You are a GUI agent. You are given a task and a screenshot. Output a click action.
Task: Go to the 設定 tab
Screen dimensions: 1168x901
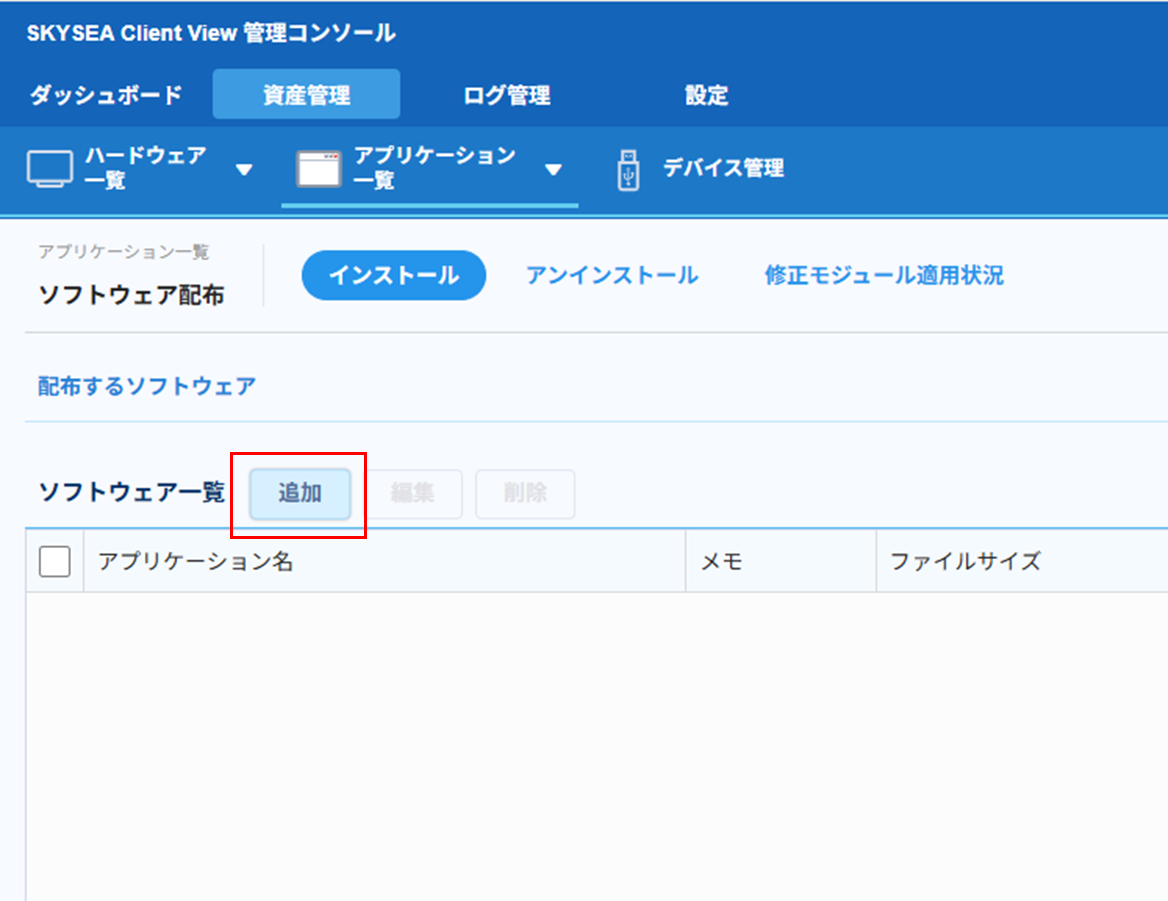tap(706, 96)
